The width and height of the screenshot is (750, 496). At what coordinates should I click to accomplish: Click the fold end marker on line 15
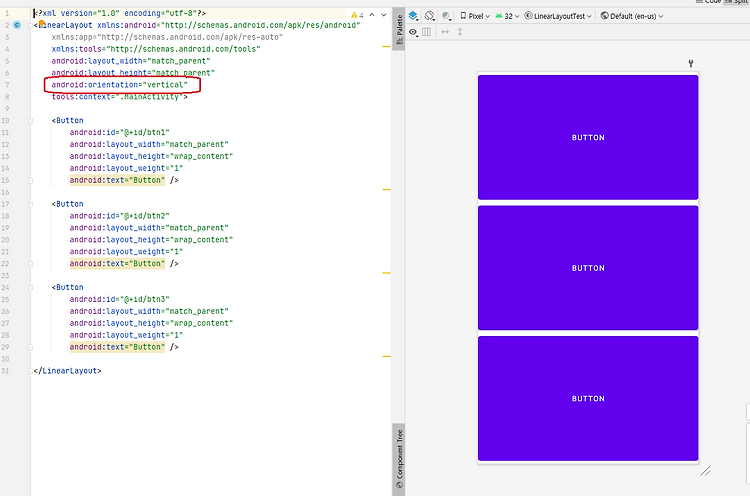pyautogui.click(x=30, y=181)
